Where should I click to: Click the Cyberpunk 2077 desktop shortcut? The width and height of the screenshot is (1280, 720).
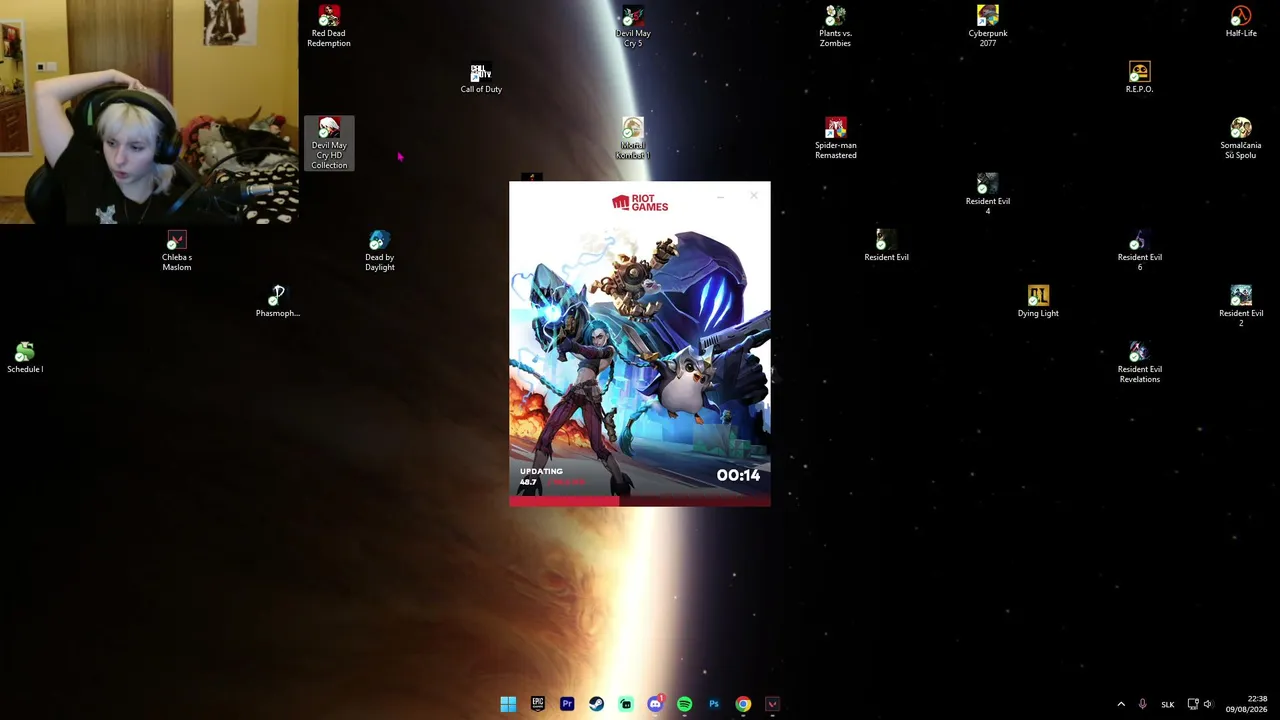988,26
